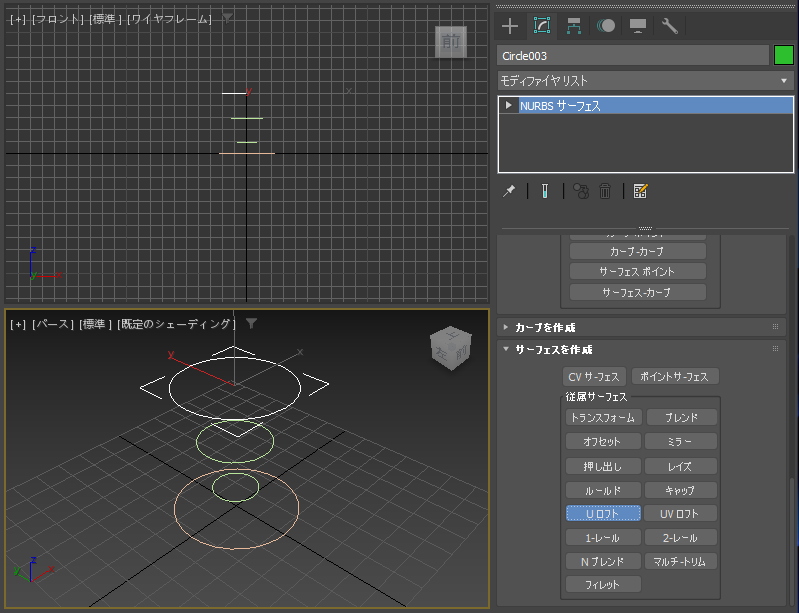Click the マルチ-トリム button
The image size is (799, 613).
pos(681,562)
